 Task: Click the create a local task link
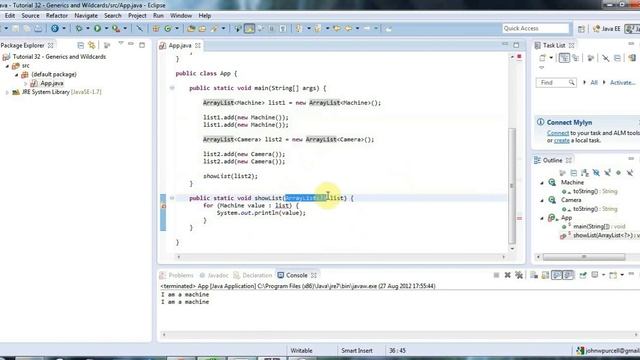(561, 140)
